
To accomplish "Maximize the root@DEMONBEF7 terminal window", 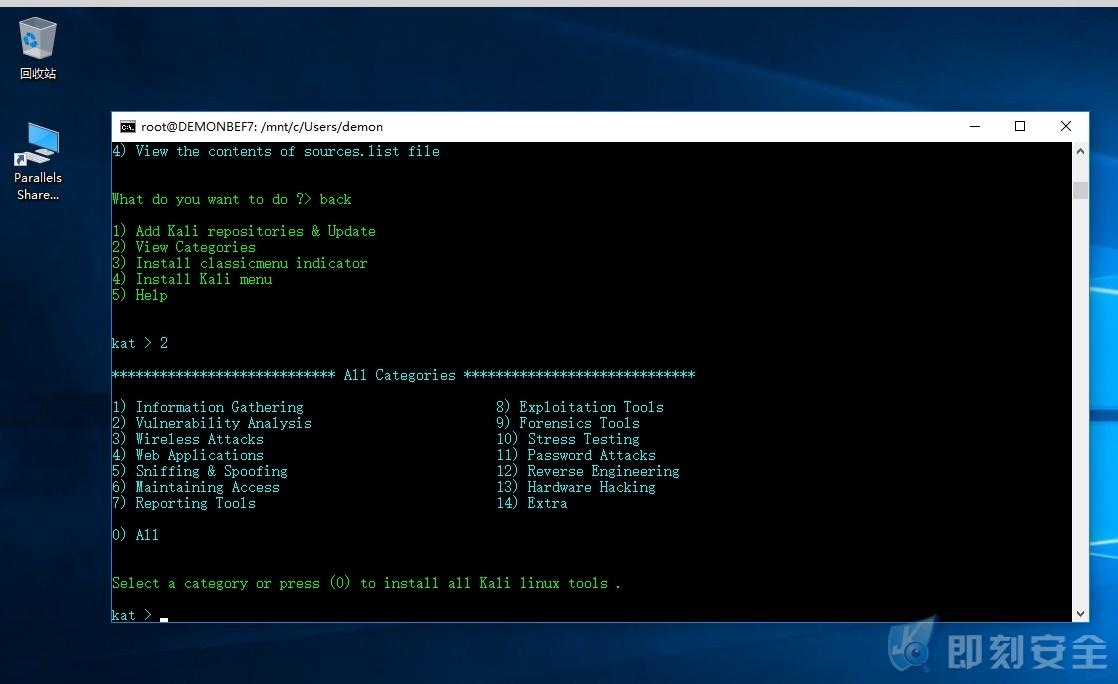I will 1020,126.
